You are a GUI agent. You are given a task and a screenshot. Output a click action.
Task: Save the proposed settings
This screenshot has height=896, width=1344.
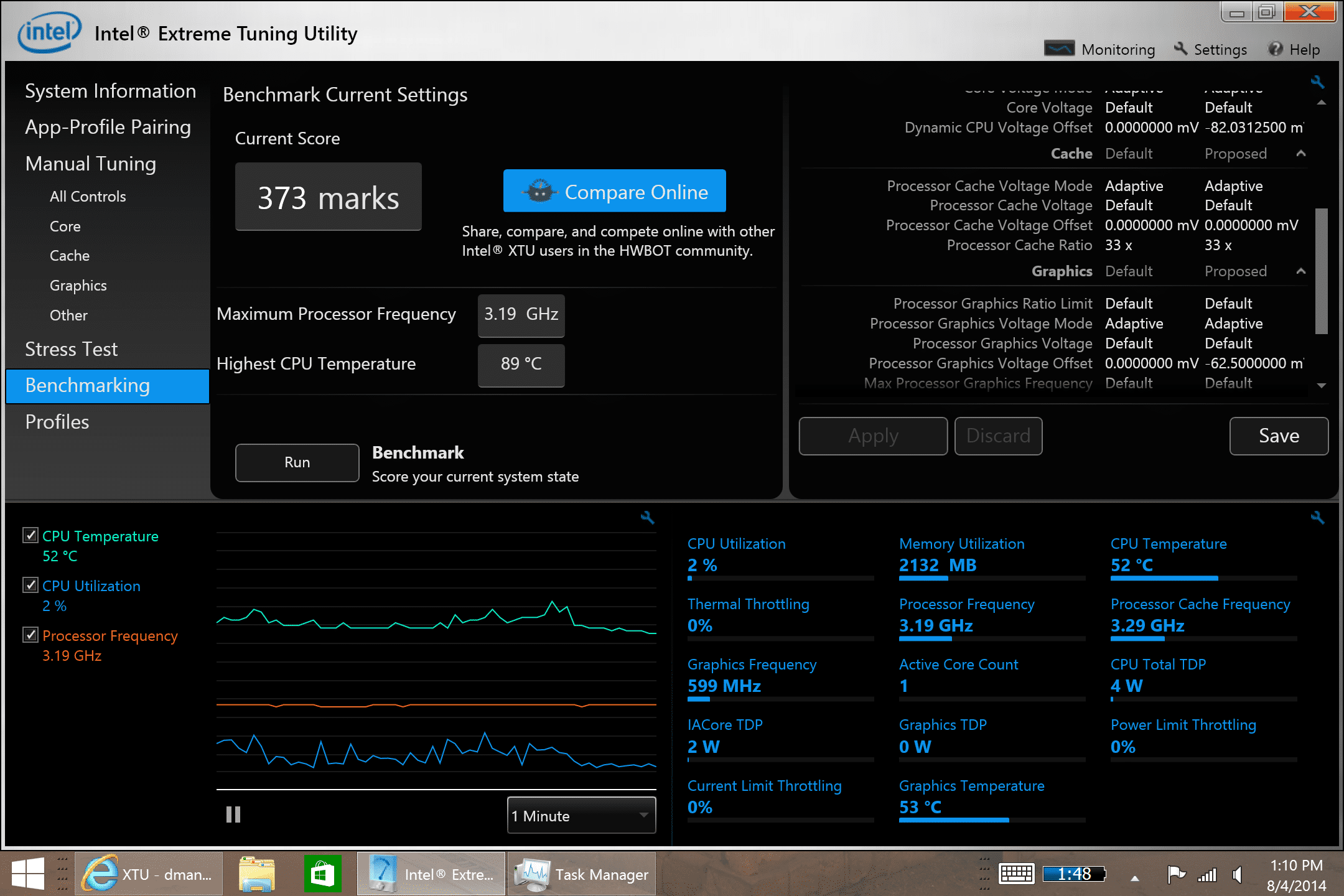click(x=1279, y=436)
